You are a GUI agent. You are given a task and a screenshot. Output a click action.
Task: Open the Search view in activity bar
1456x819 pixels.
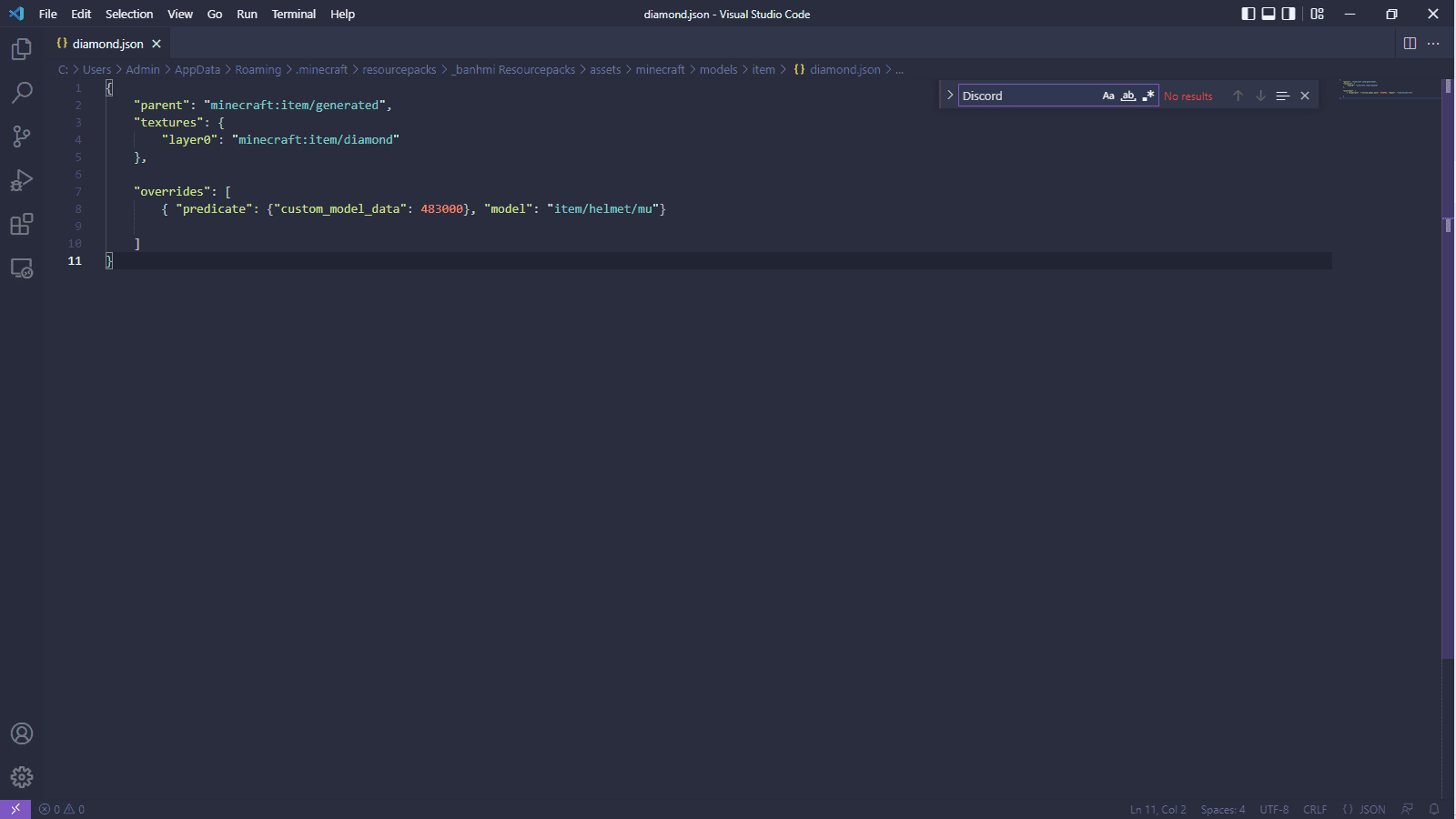[x=22, y=93]
